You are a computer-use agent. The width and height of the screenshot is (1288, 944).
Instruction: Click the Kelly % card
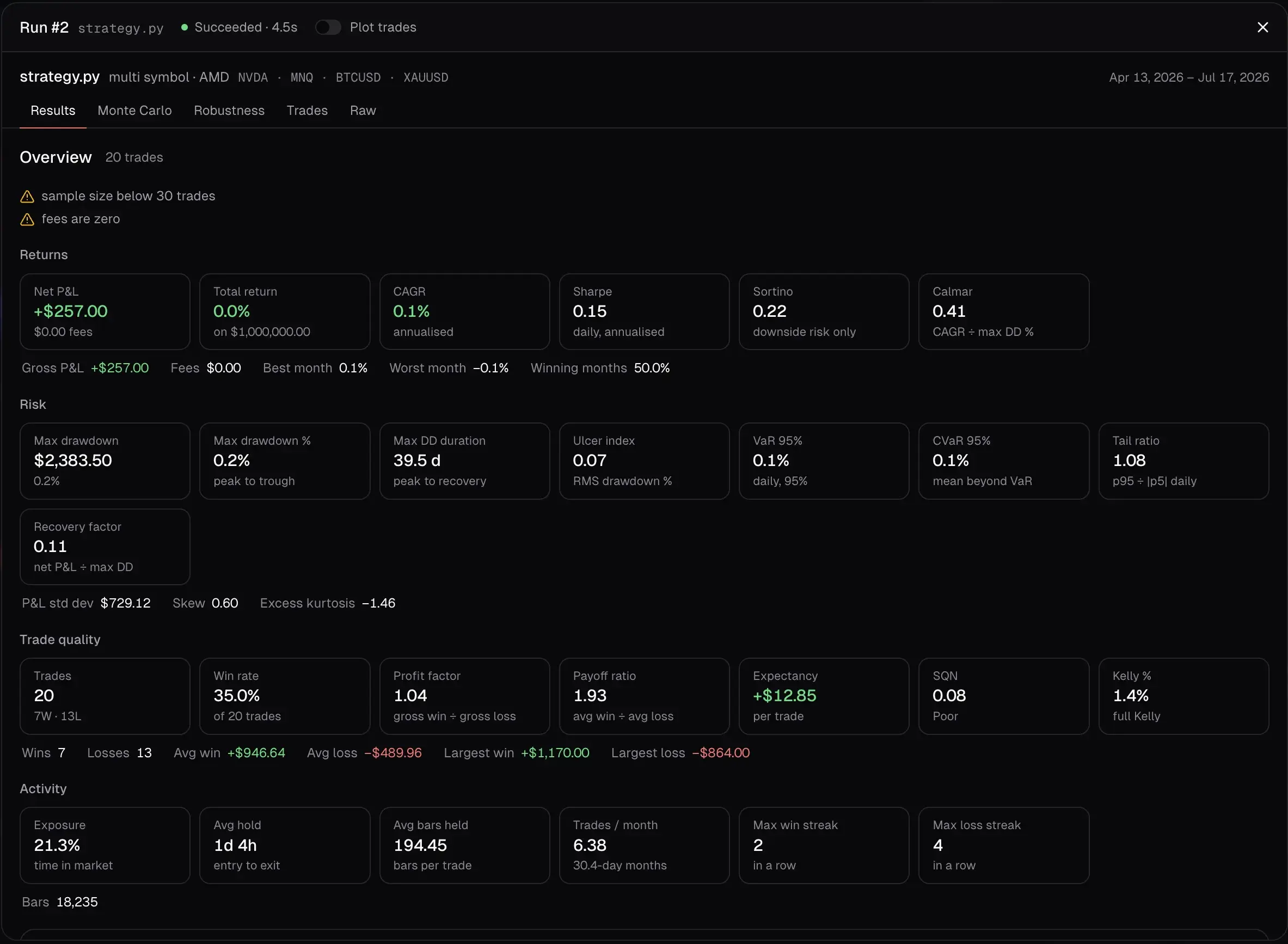click(1183, 696)
